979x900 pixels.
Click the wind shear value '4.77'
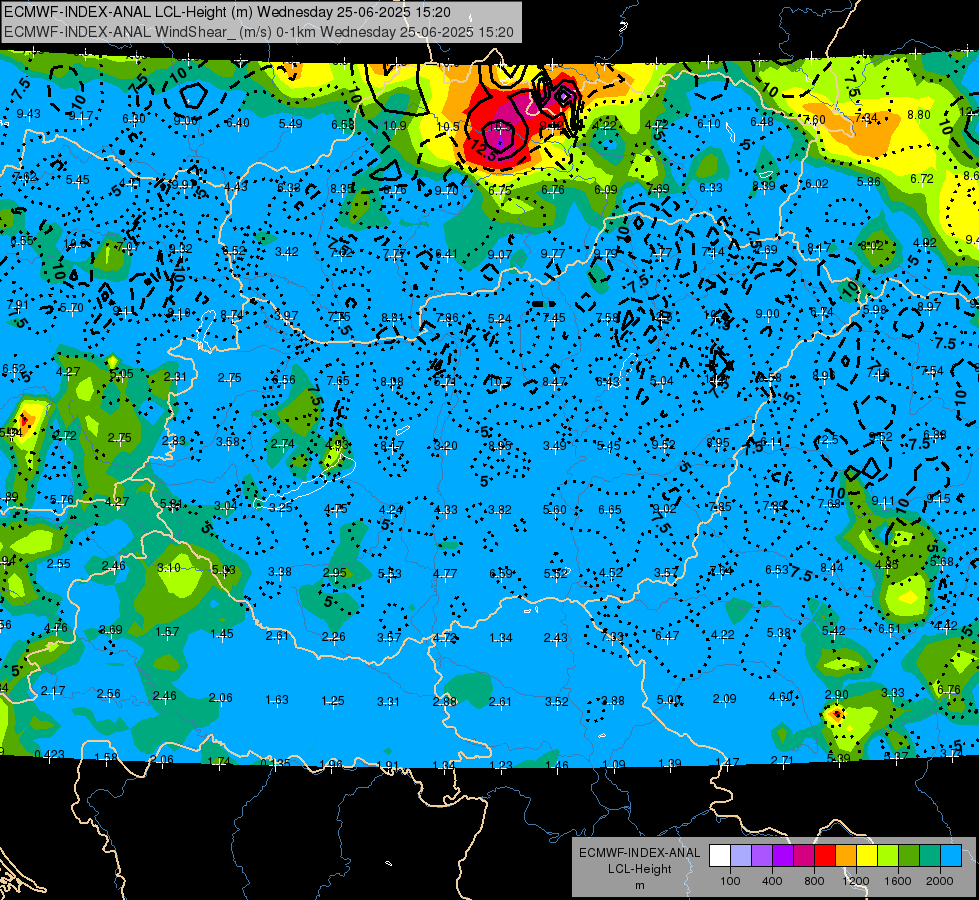click(x=445, y=573)
